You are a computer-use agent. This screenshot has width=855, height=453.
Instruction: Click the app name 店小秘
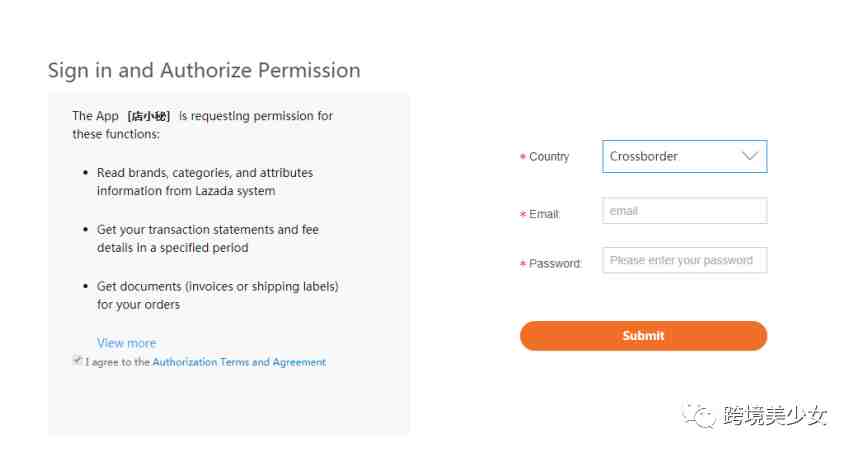click(x=149, y=116)
